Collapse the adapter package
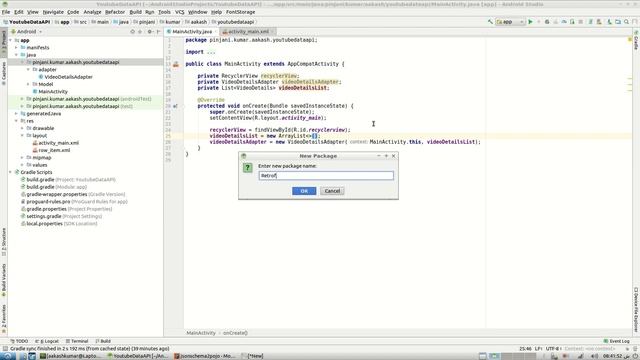Viewport: 640px width, 360px height. point(29,70)
